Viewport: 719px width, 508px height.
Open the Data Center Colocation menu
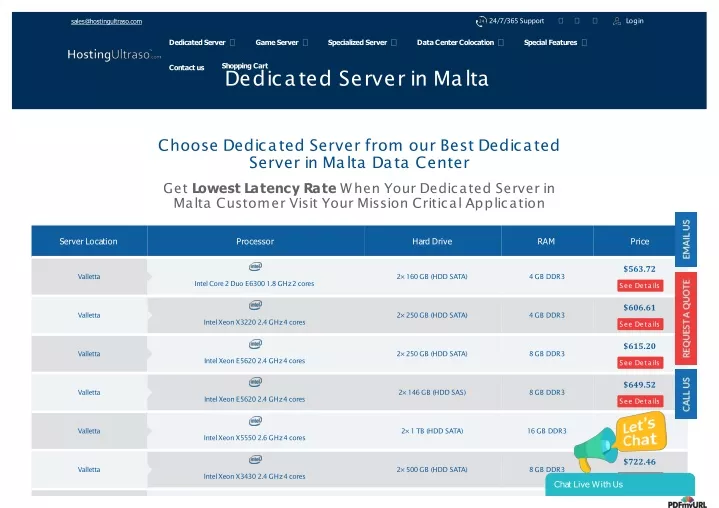pos(455,42)
